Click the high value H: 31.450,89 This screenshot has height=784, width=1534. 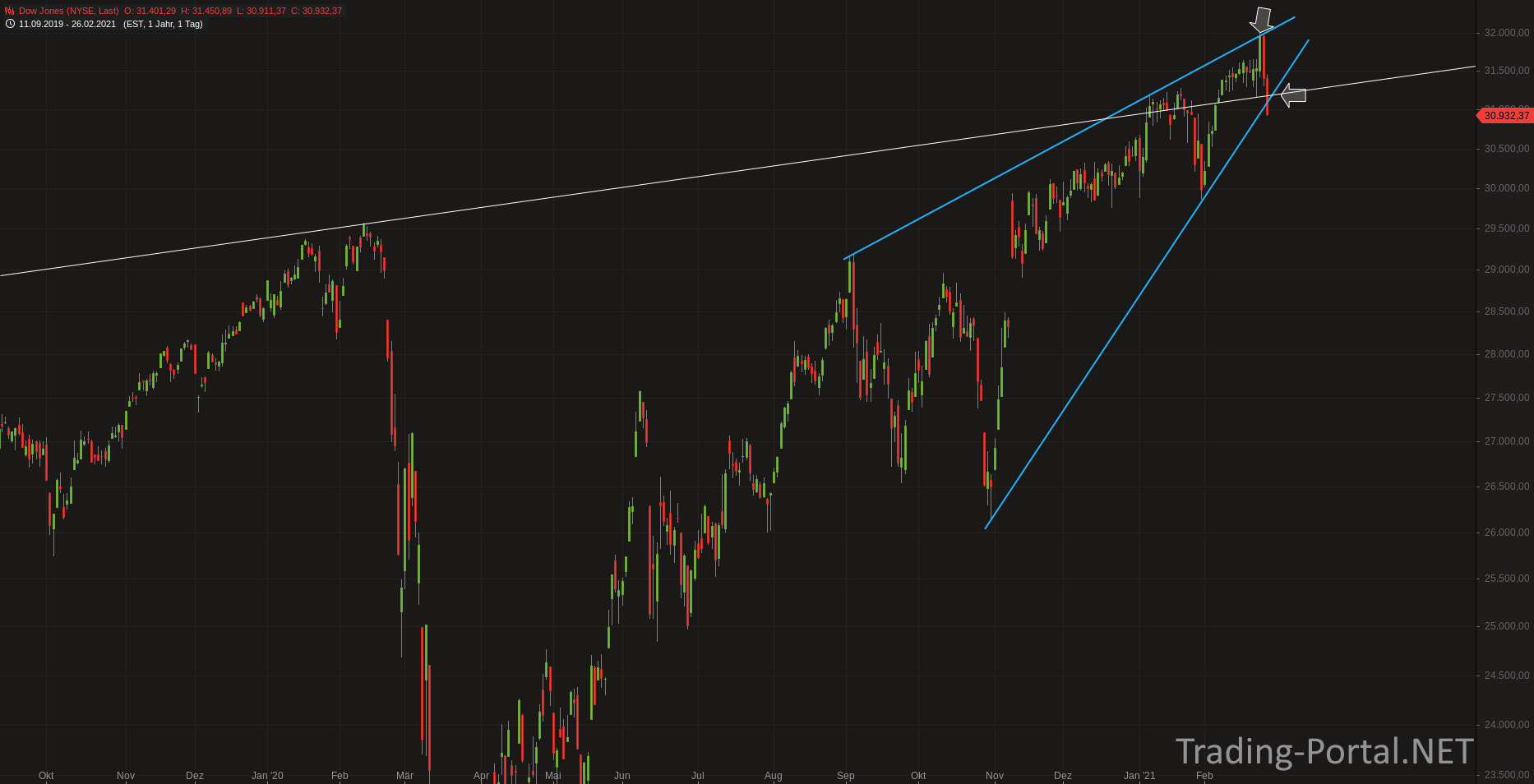click(206, 12)
